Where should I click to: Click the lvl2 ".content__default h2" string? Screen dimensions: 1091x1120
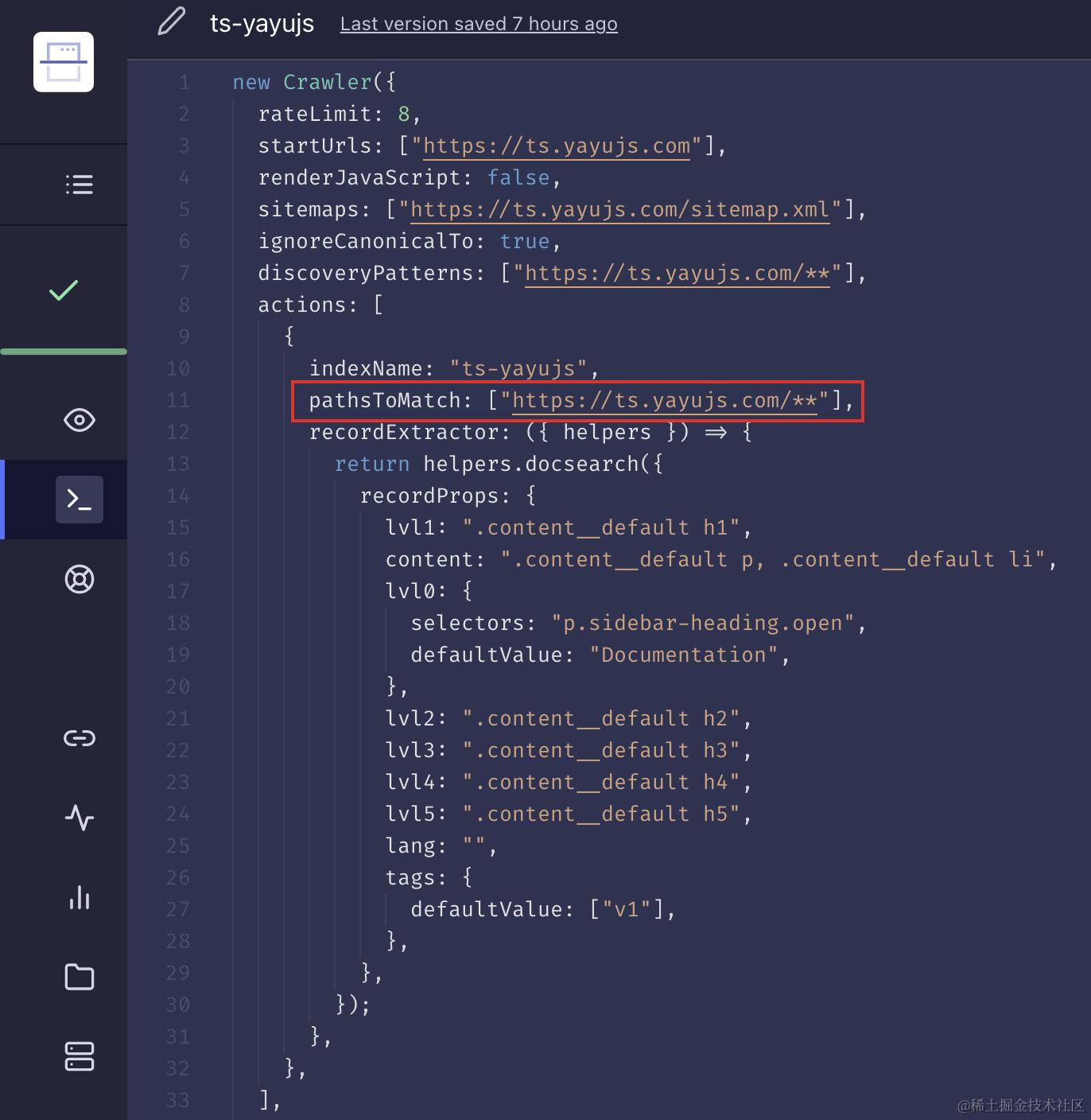click(601, 718)
